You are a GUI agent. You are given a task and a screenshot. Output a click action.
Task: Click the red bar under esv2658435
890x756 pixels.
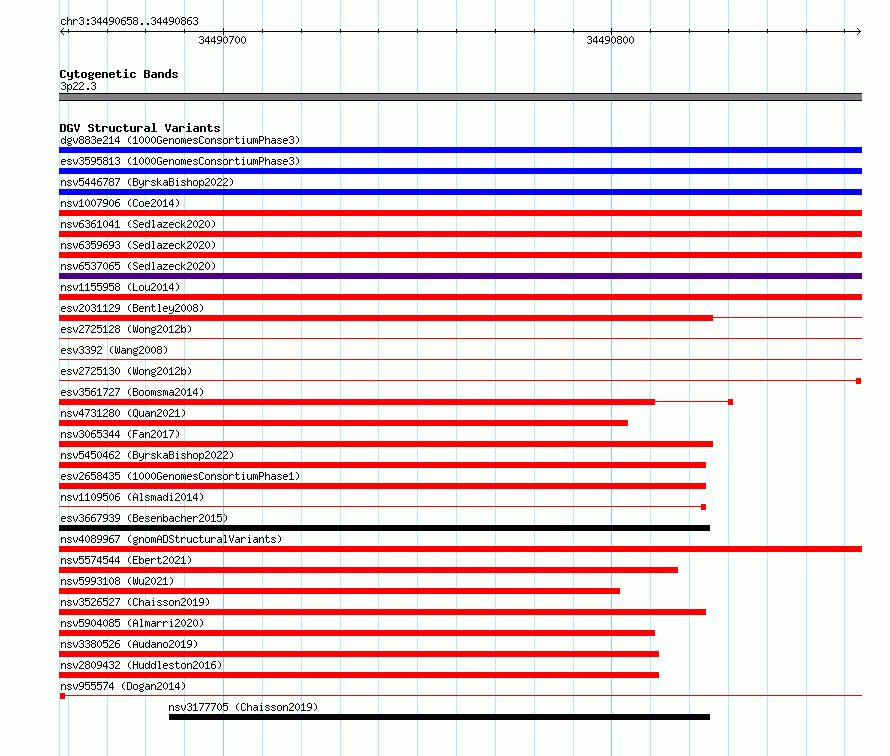tap(383, 486)
